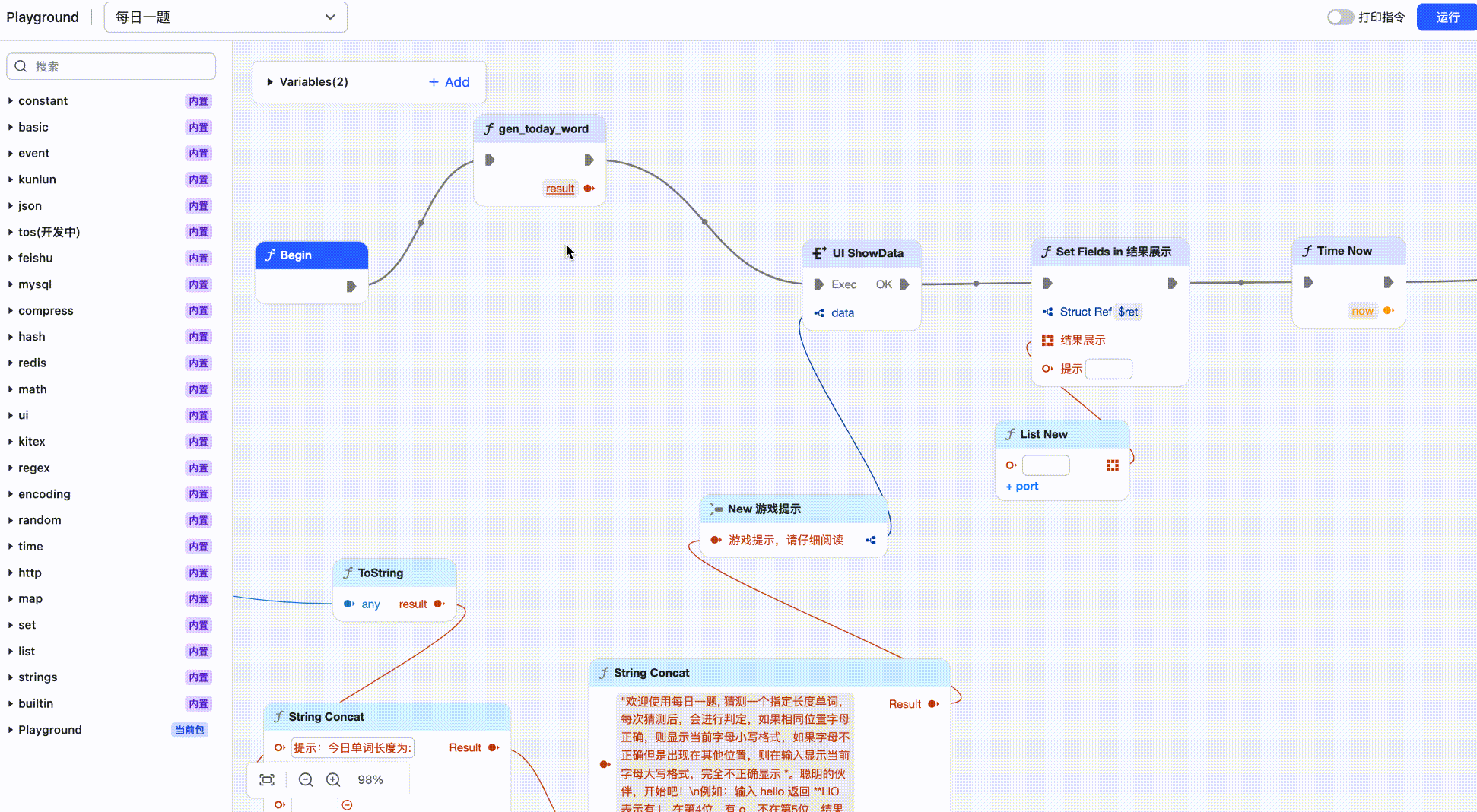Expand the Playground package
This screenshot has height=812, width=1477.
[11, 730]
